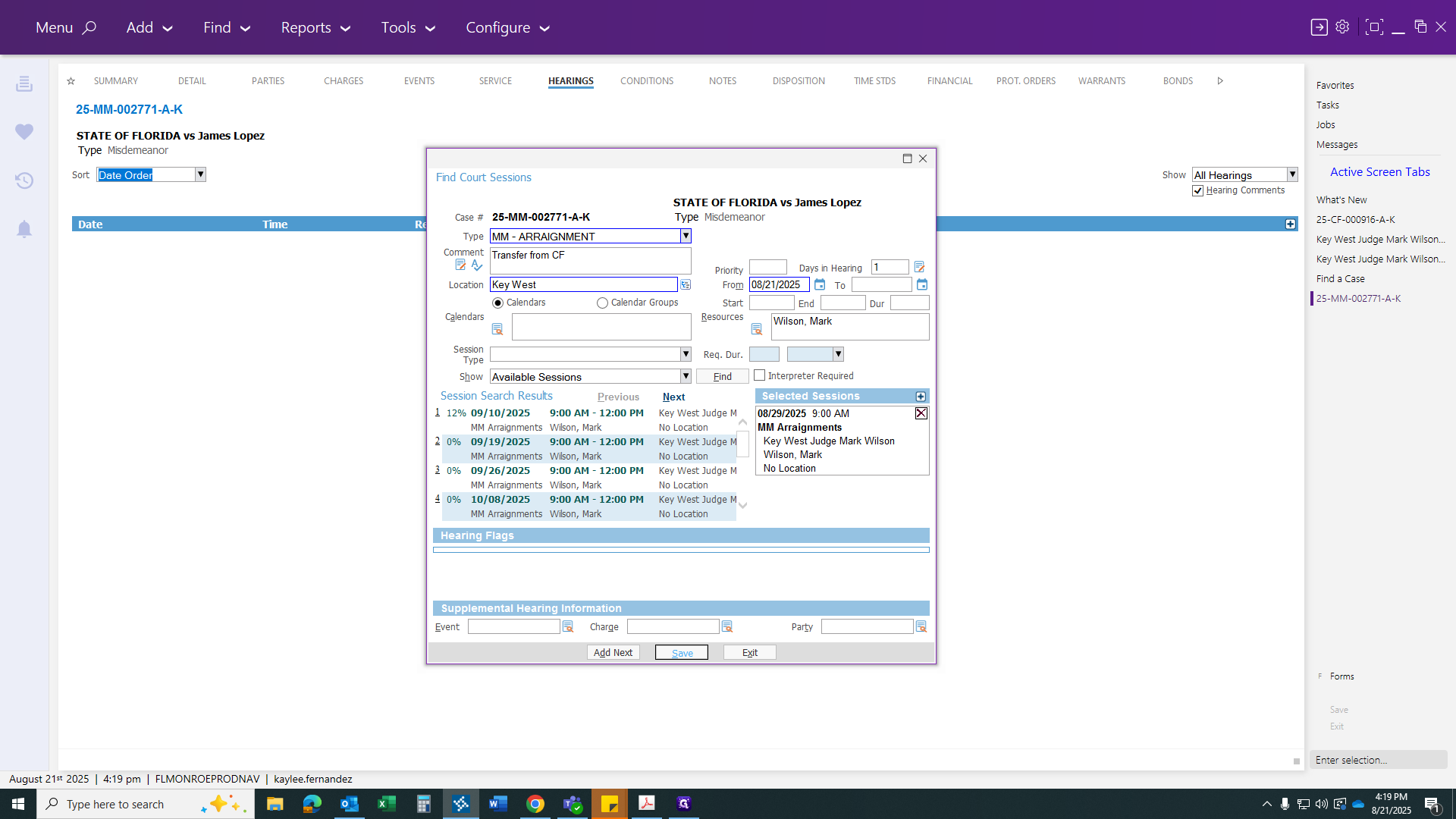
Task: Expand the Show Available Sessions dropdown
Action: [x=686, y=376]
